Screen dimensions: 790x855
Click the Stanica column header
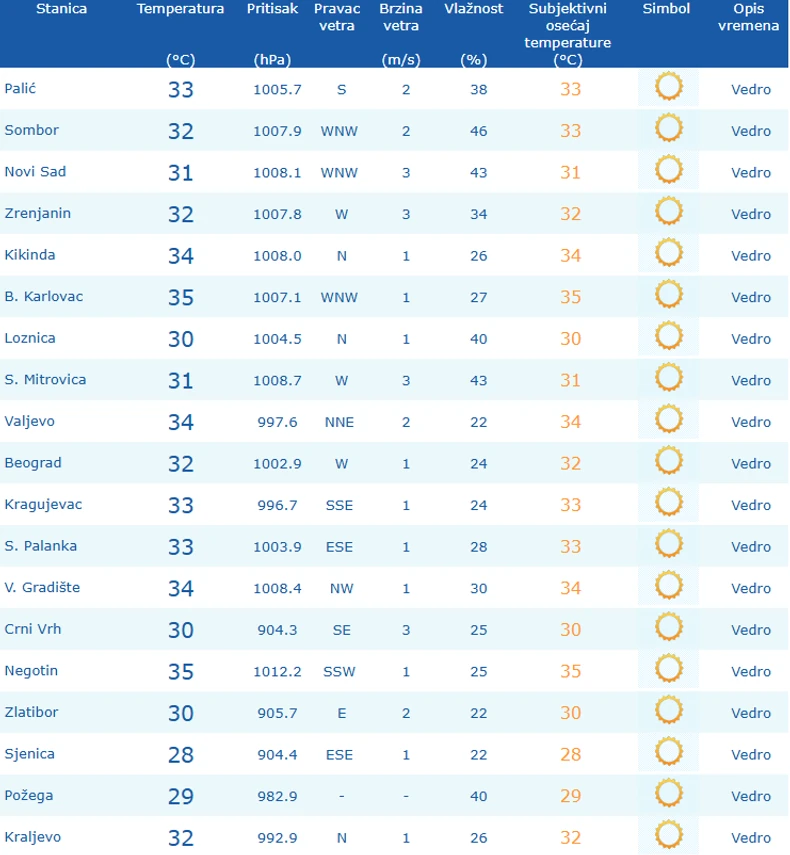pyautogui.click(x=61, y=9)
